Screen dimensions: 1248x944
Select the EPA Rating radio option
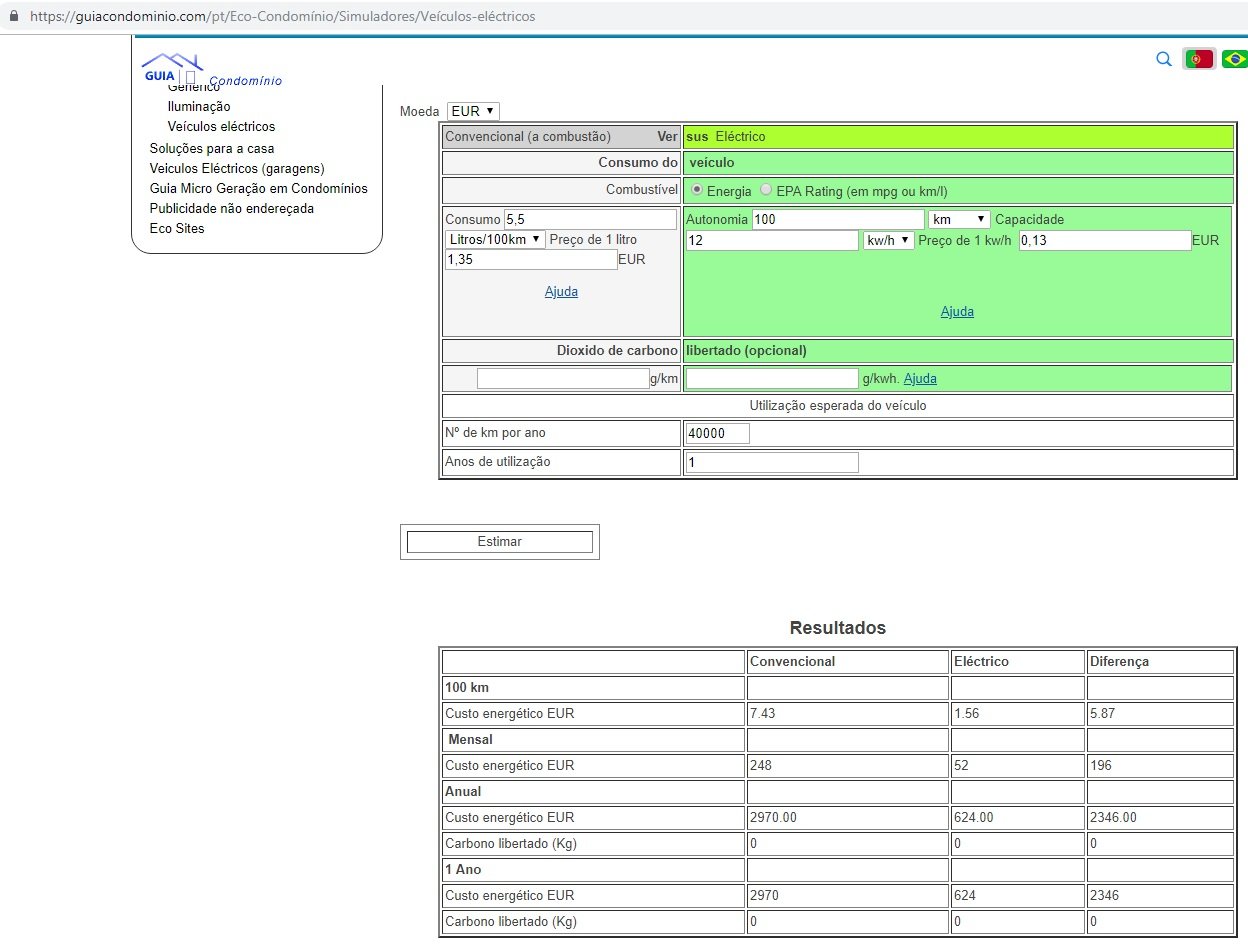766,190
